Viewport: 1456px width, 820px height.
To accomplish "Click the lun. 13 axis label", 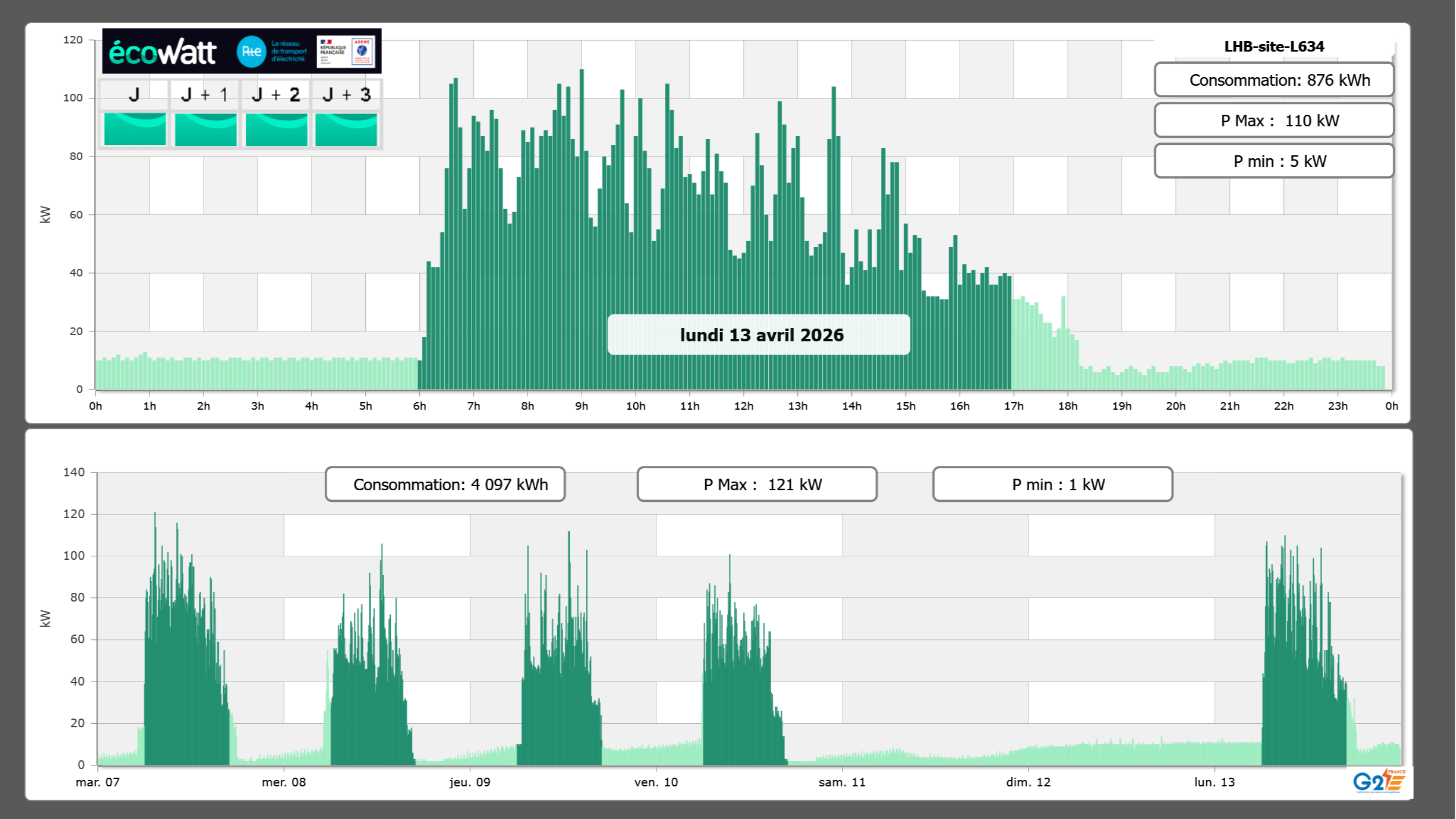I will [x=1214, y=782].
